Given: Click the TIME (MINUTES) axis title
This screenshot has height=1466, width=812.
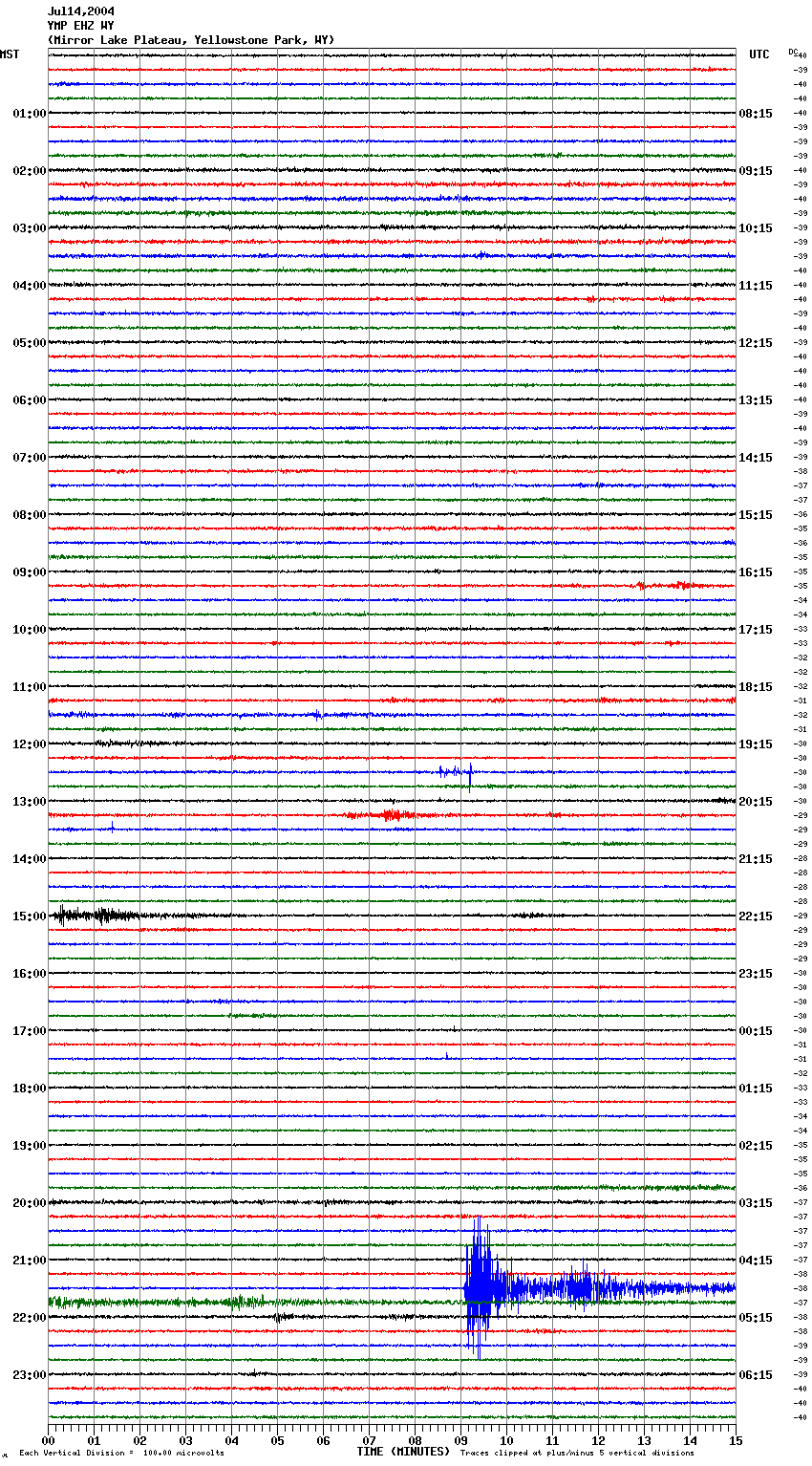Looking at the screenshot, I should tap(403, 1452).
